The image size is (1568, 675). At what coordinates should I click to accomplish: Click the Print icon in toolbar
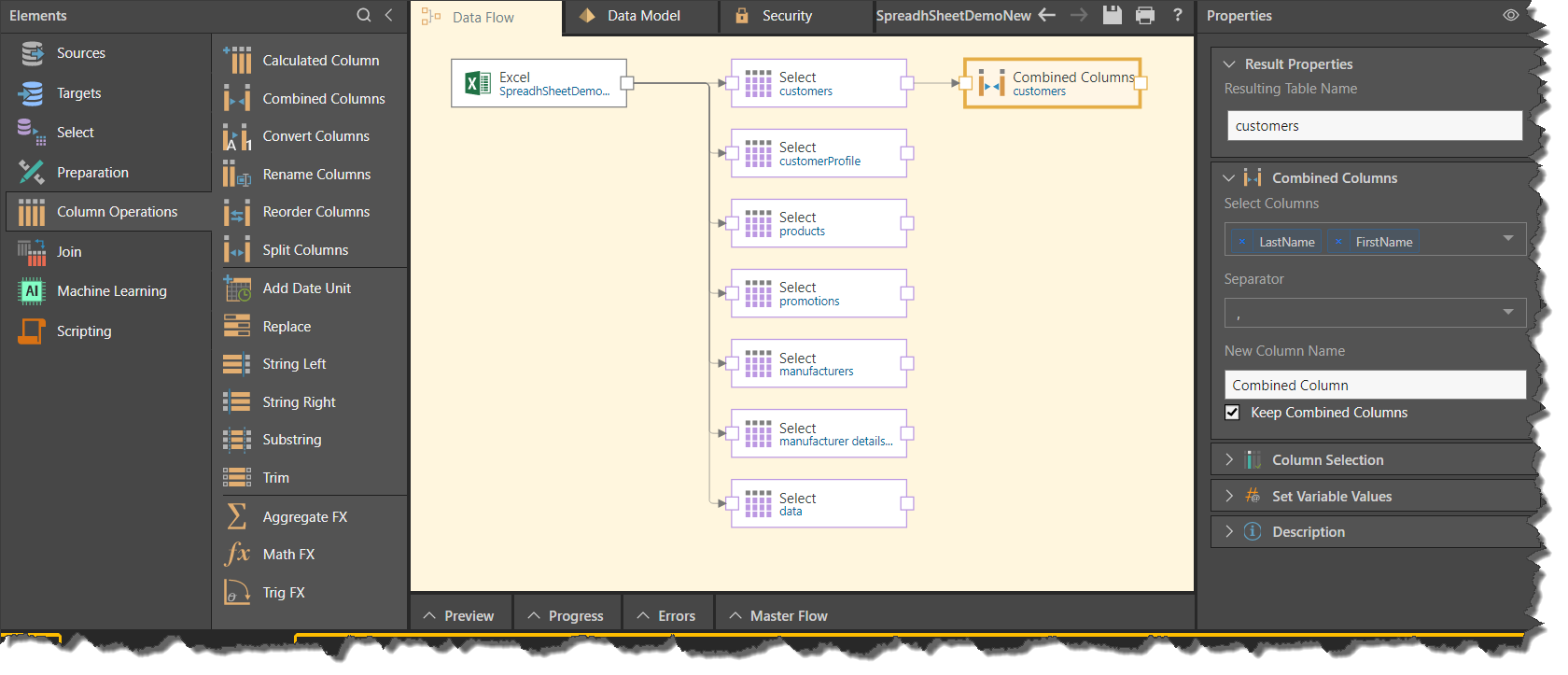coord(1145,15)
